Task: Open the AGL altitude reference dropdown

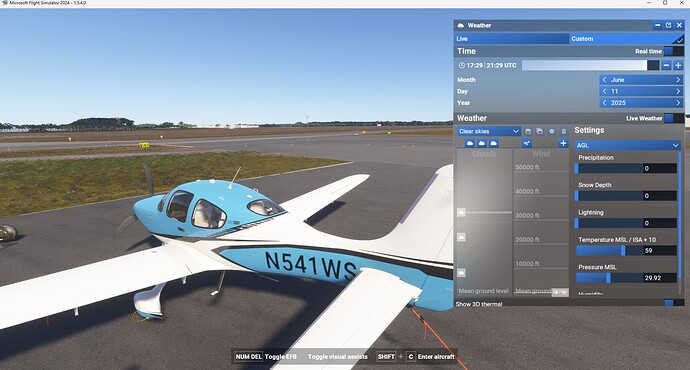Action: tap(628, 145)
